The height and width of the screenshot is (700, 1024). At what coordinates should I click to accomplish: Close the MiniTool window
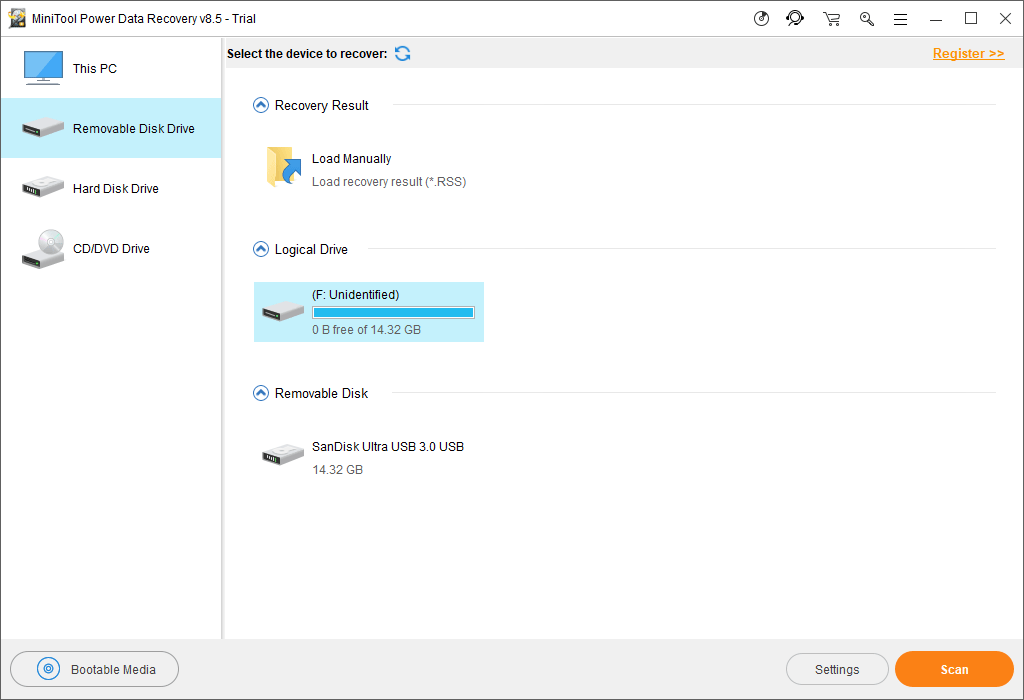click(x=1006, y=19)
